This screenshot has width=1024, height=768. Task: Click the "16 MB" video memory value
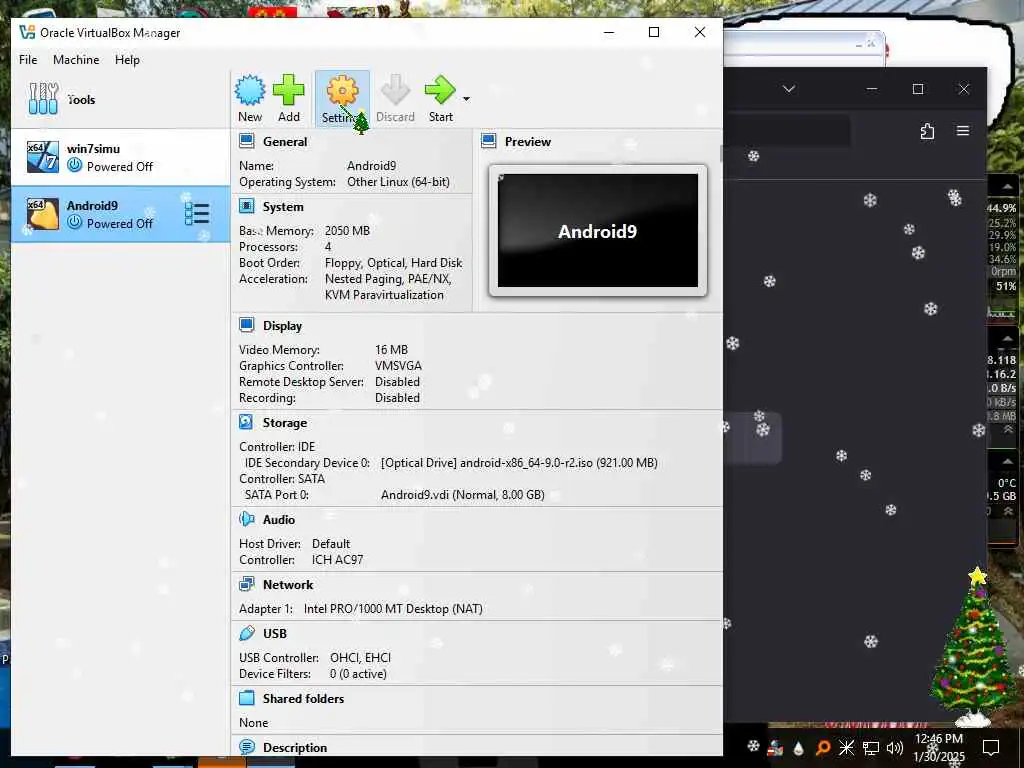[391, 349]
